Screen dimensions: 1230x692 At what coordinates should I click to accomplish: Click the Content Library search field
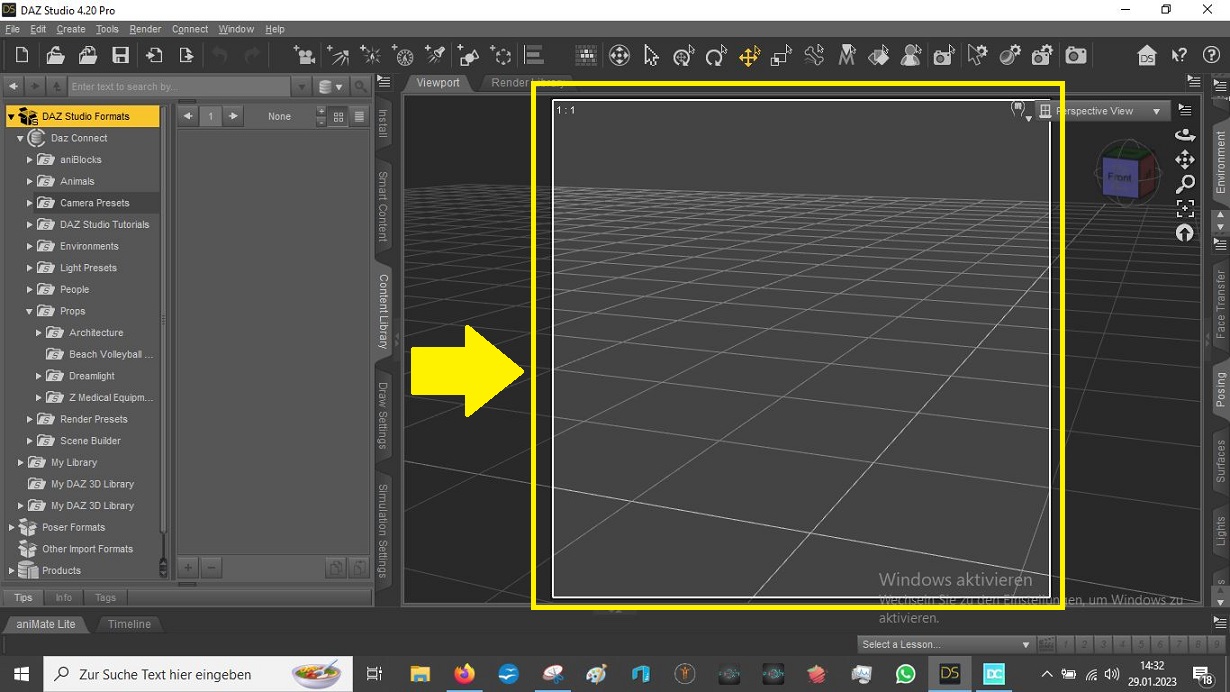181,87
